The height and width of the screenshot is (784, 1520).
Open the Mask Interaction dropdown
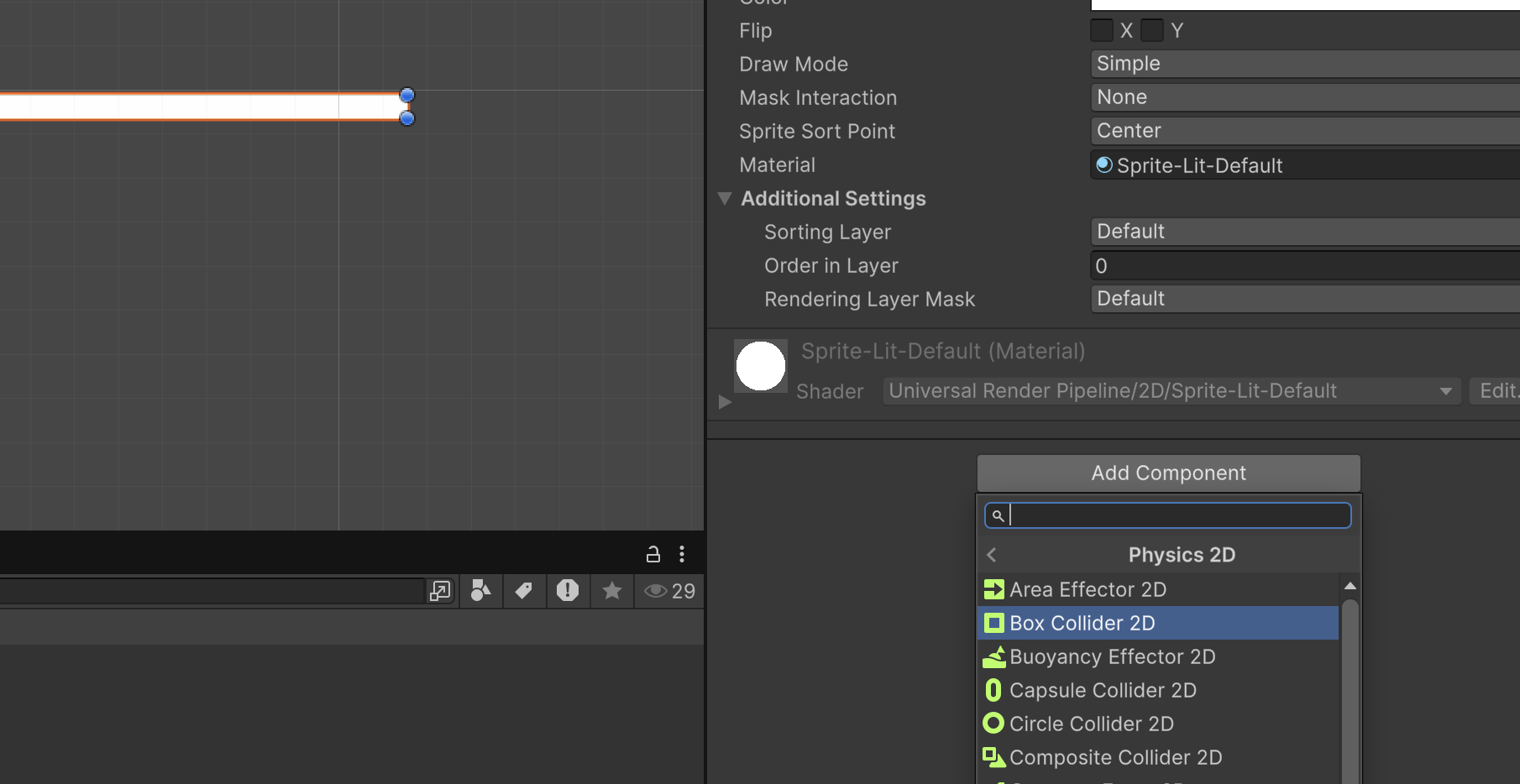(1304, 97)
